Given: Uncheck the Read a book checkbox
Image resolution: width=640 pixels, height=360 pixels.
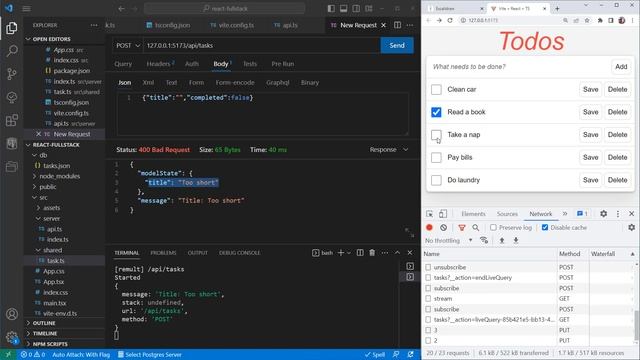Looking at the screenshot, I should pos(436,112).
